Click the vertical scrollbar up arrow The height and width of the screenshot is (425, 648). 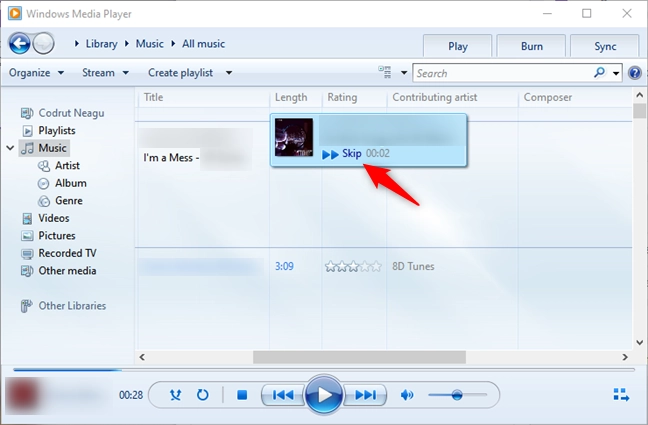click(639, 95)
